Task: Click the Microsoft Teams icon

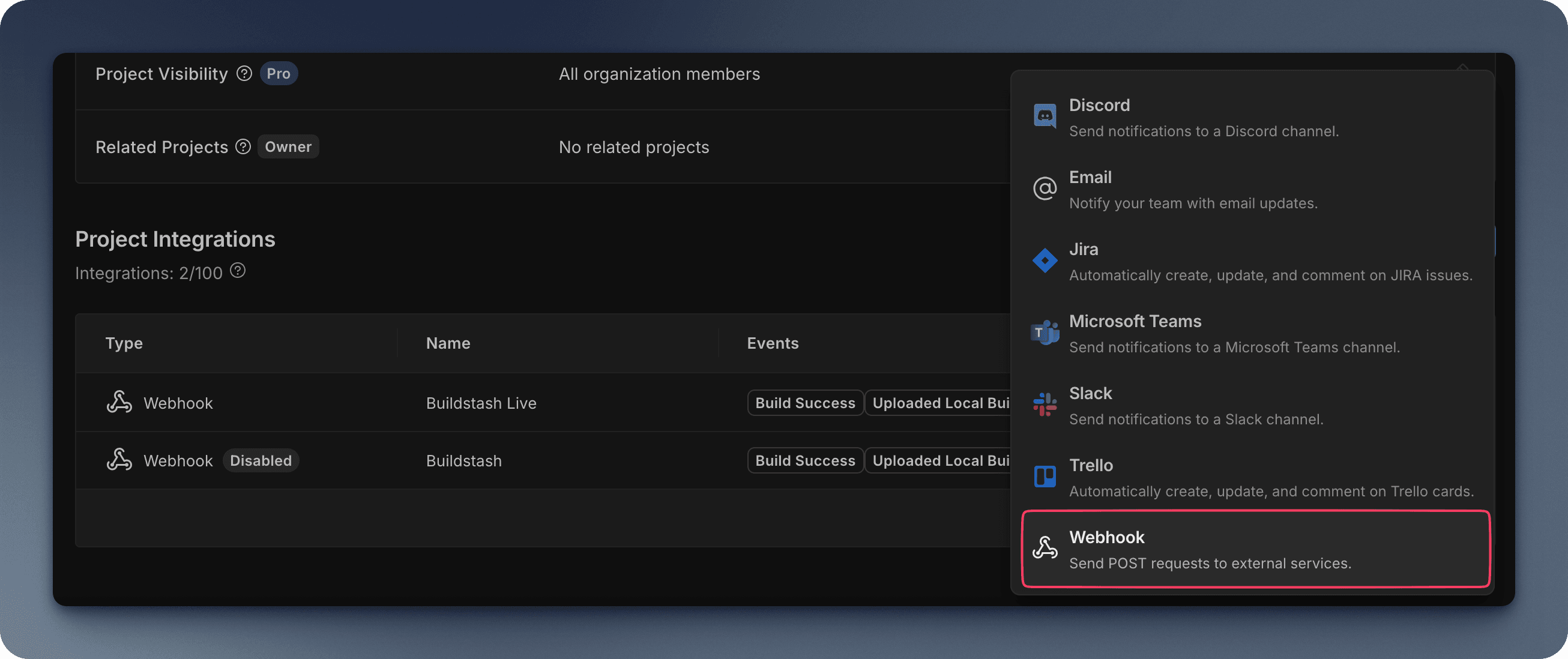Action: 1045,333
